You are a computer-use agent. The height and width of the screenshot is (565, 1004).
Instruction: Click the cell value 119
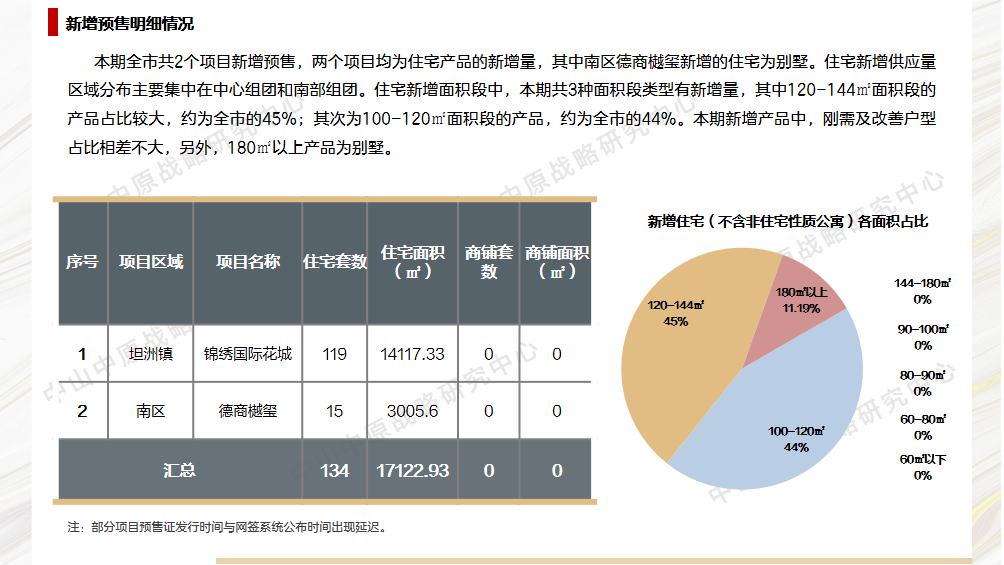click(x=334, y=354)
